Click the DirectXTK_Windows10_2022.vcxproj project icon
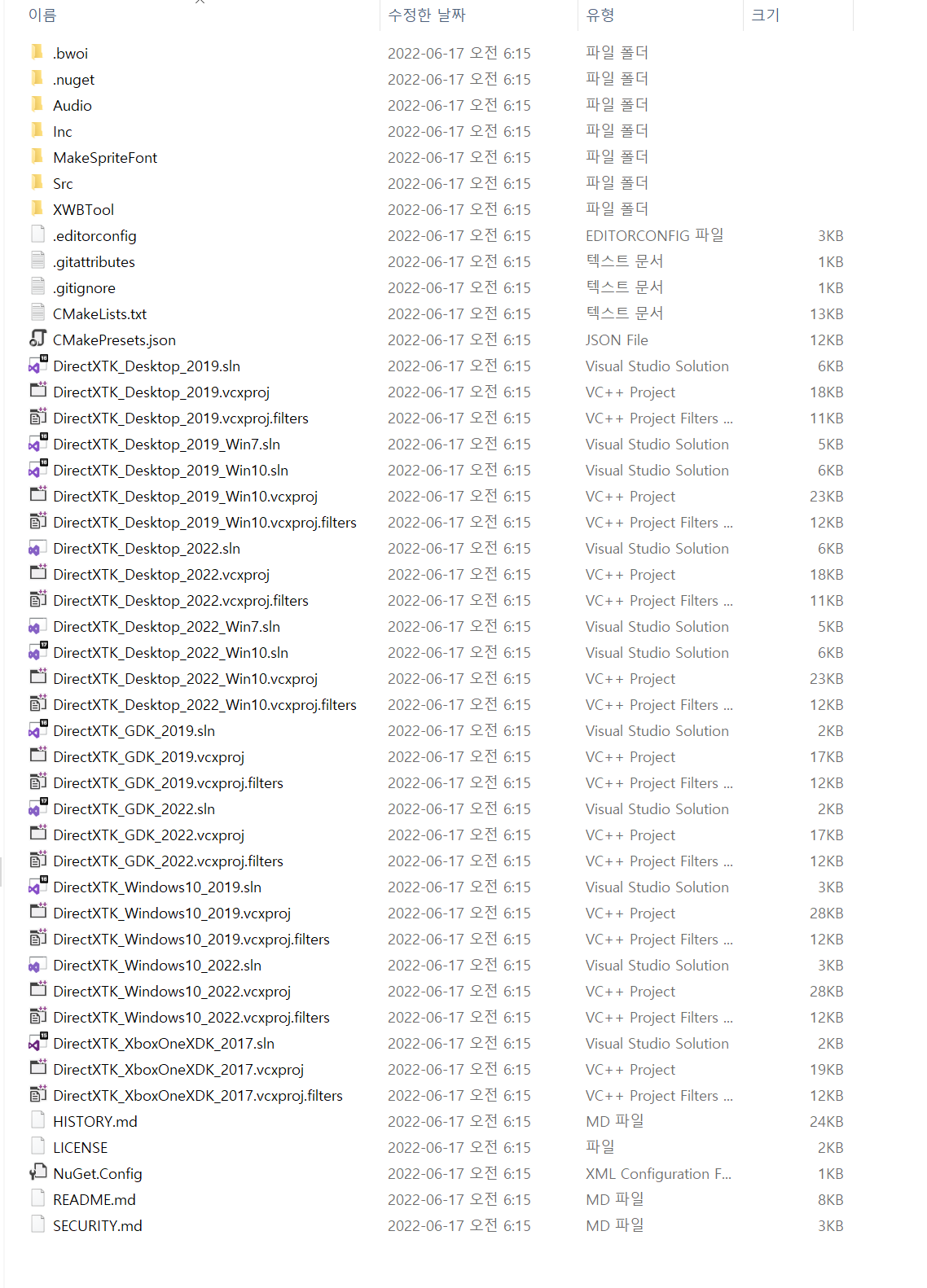 (37, 991)
